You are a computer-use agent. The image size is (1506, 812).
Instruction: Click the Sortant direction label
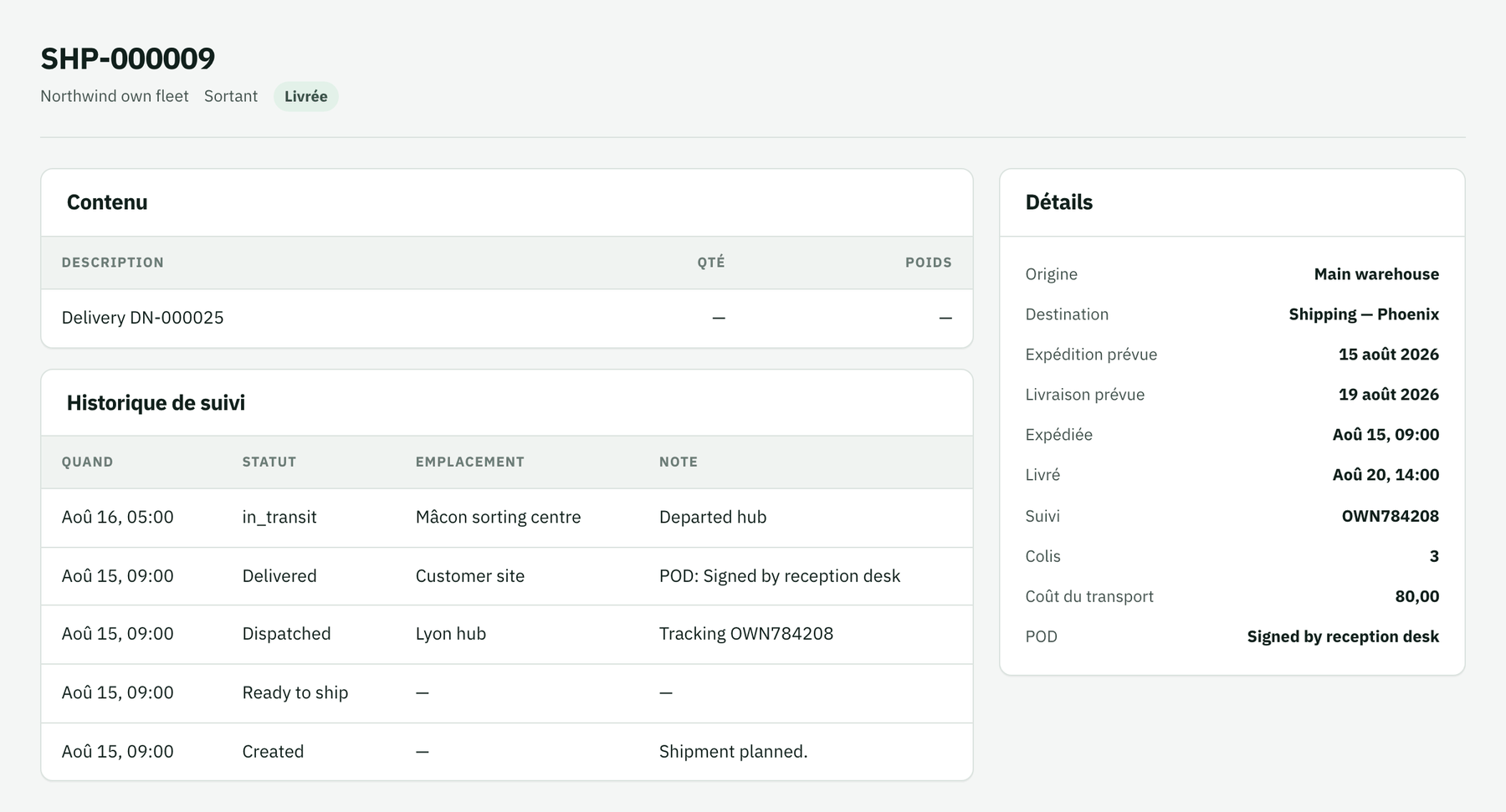click(x=231, y=96)
